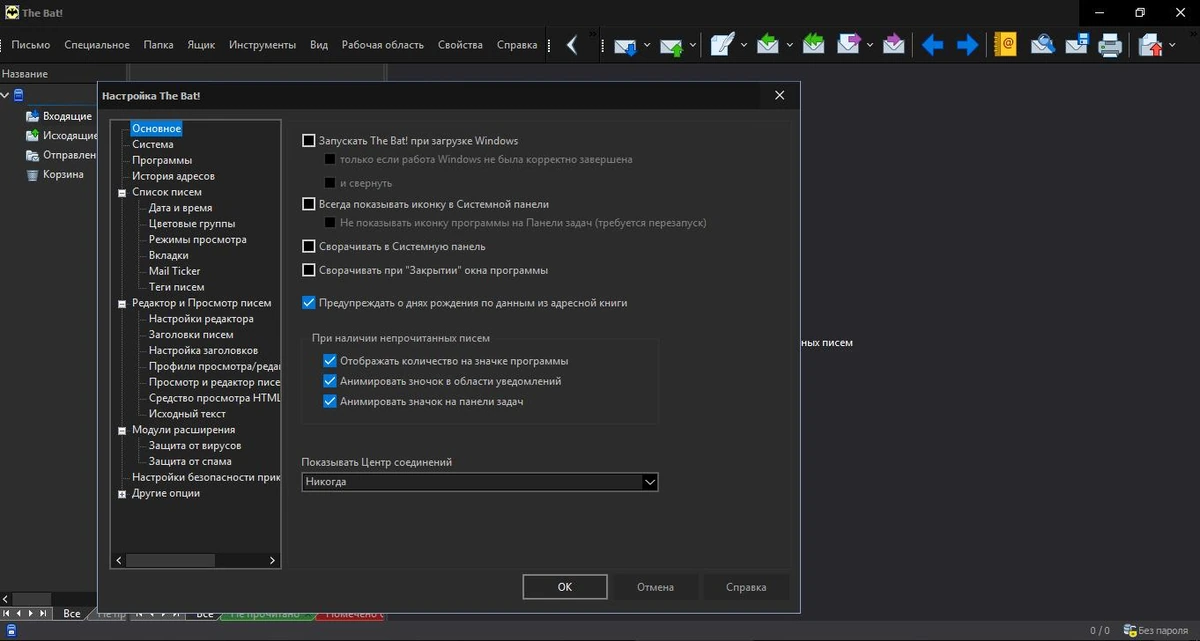Screen dimensions: 1200x641
Task: Click the Справка button in settings dialog
Action: pos(746,587)
